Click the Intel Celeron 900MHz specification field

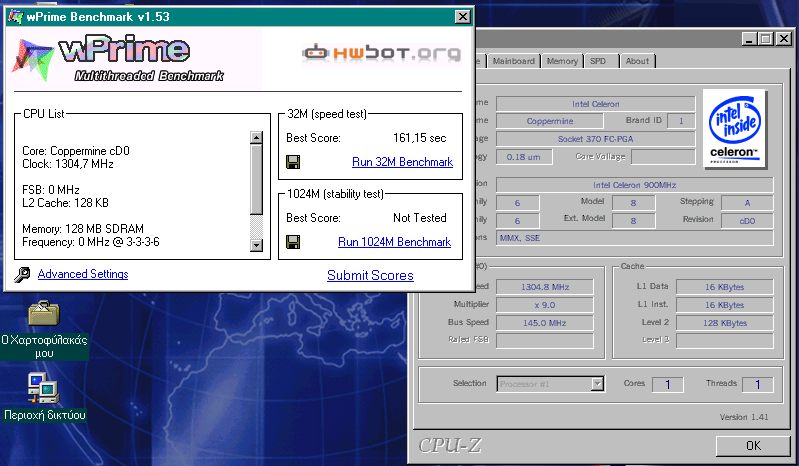[634, 185]
